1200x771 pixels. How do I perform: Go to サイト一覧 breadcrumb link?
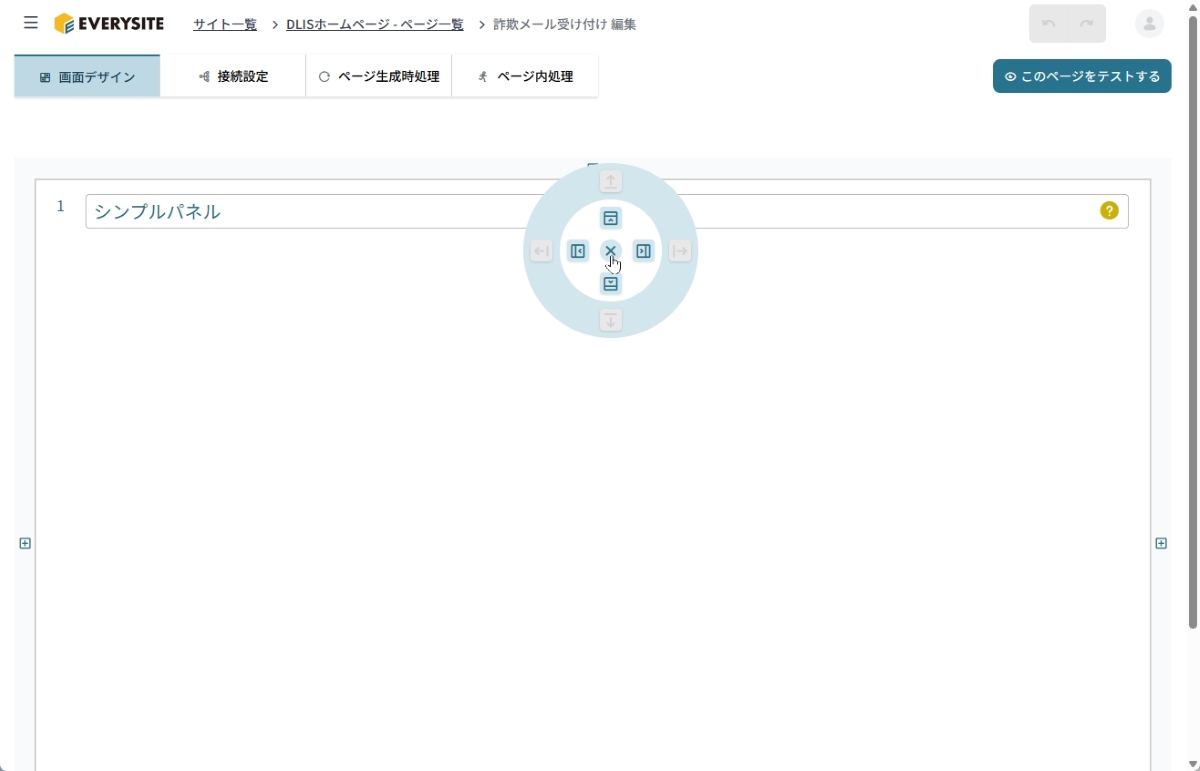click(225, 24)
